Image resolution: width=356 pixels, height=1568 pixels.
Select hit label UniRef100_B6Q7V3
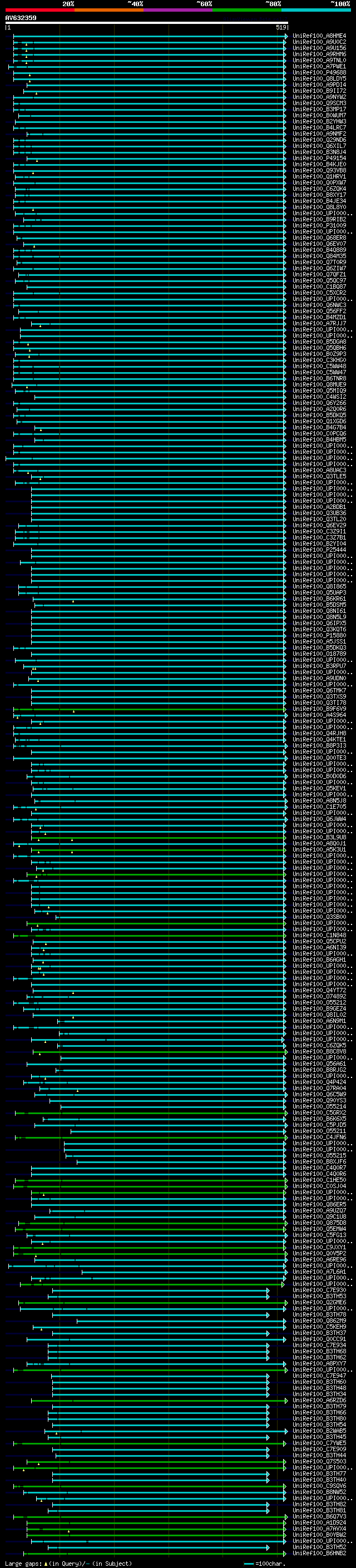tap(319, 1516)
